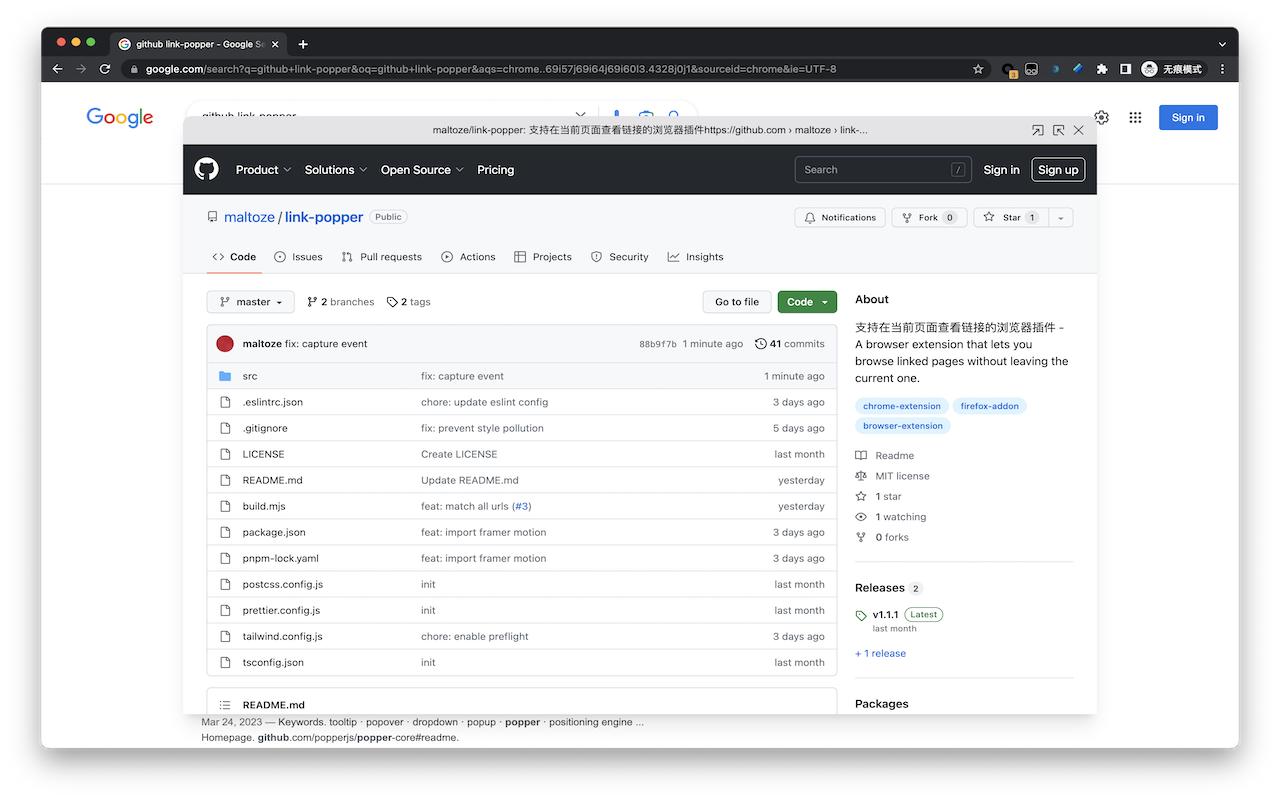The width and height of the screenshot is (1280, 800).
Task: Switch to the Code tab
Action: pyautogui.click(x=234, y=257)
